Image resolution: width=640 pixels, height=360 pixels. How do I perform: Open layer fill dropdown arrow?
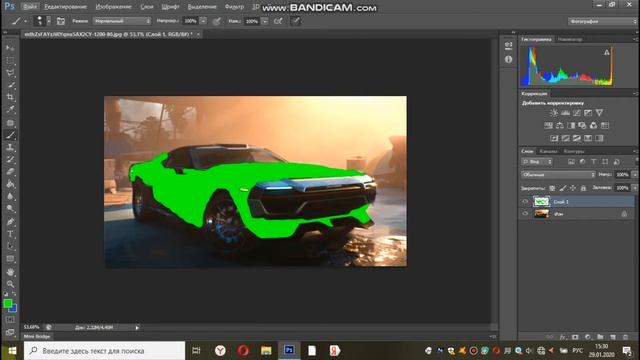click(634, 188)
